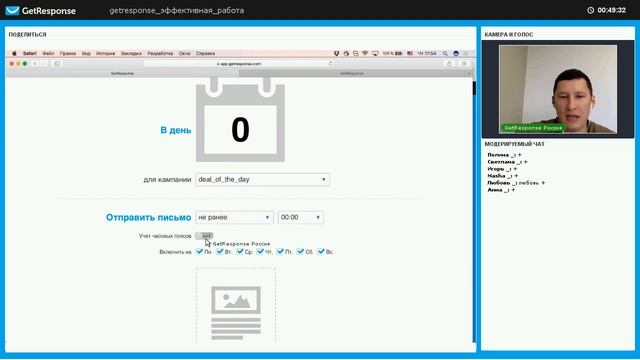Click Любовь's chat message
This screenshot has height=360, width=640.
tap(516, 183)
